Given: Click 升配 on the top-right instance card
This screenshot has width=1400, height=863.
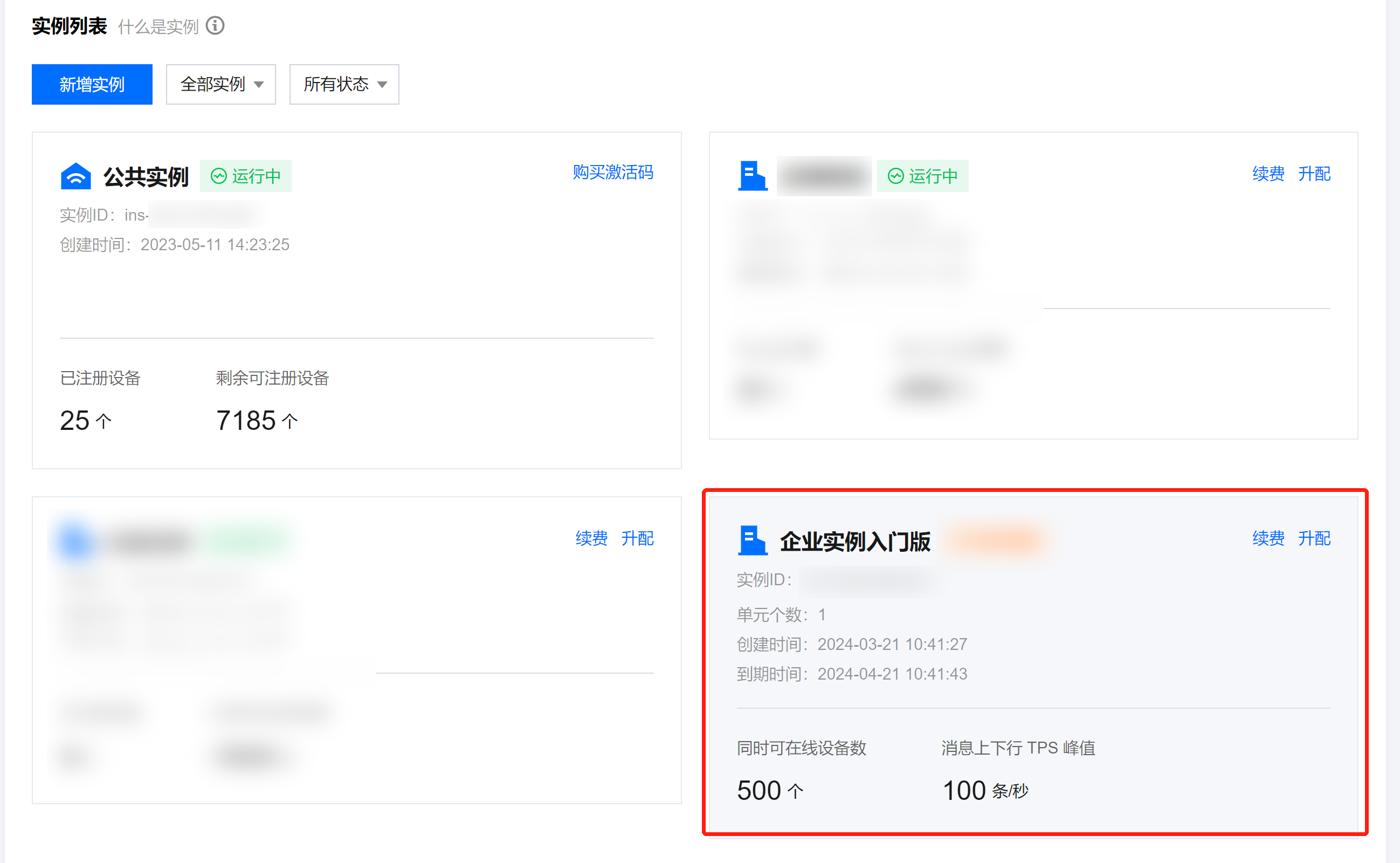Looking at the screenshot, I should tap(1314, 174).
